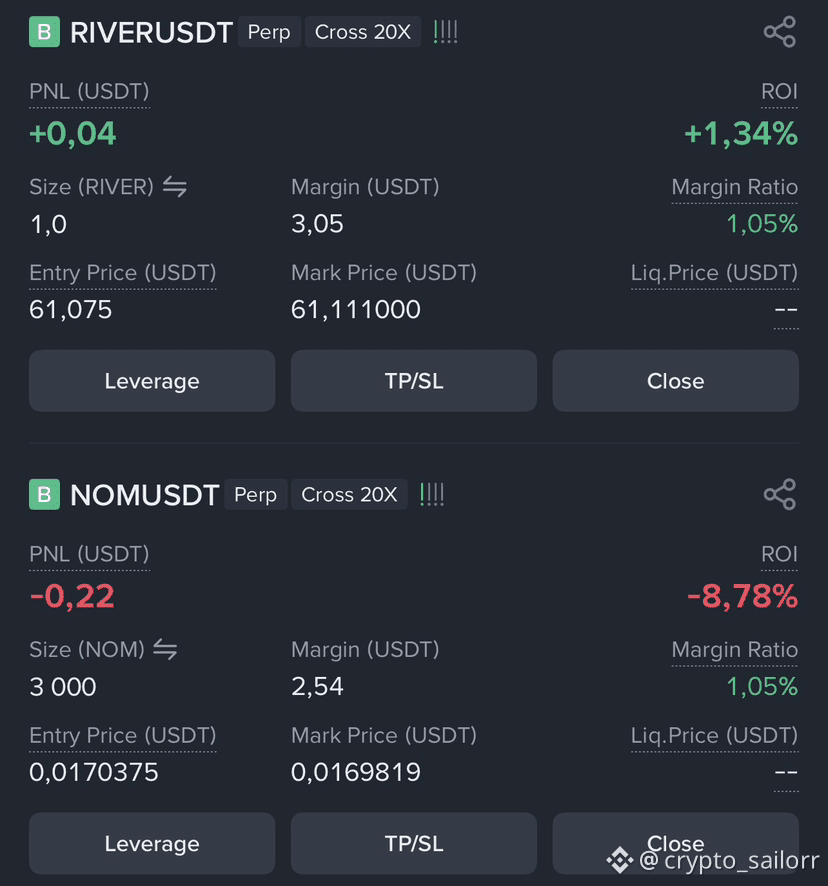Close the RIVERUSDT position
Screen dimensions: 828x886
click(x=675, y=381)
